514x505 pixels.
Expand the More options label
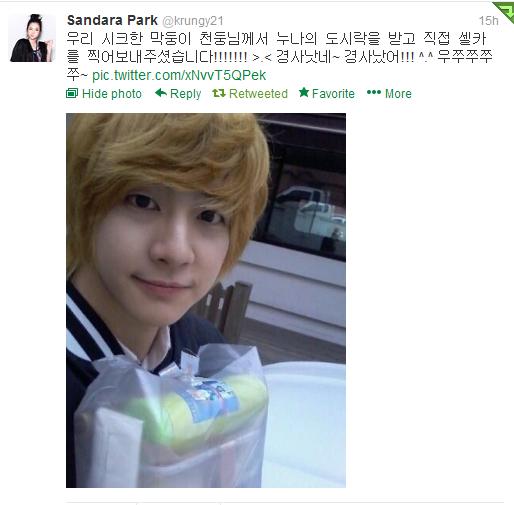coord(398,94)
